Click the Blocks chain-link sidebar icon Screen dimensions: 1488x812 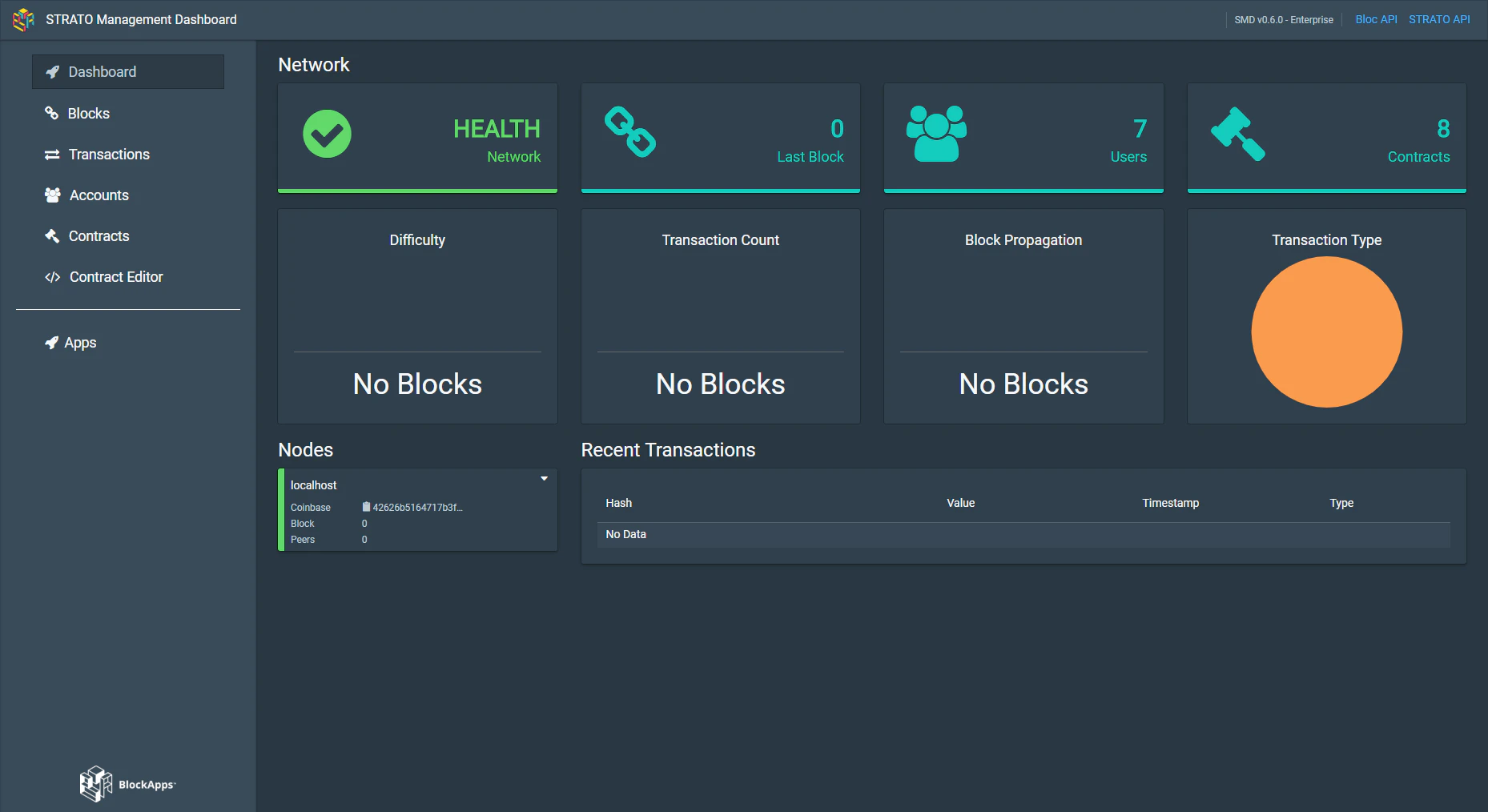point(51,113)
